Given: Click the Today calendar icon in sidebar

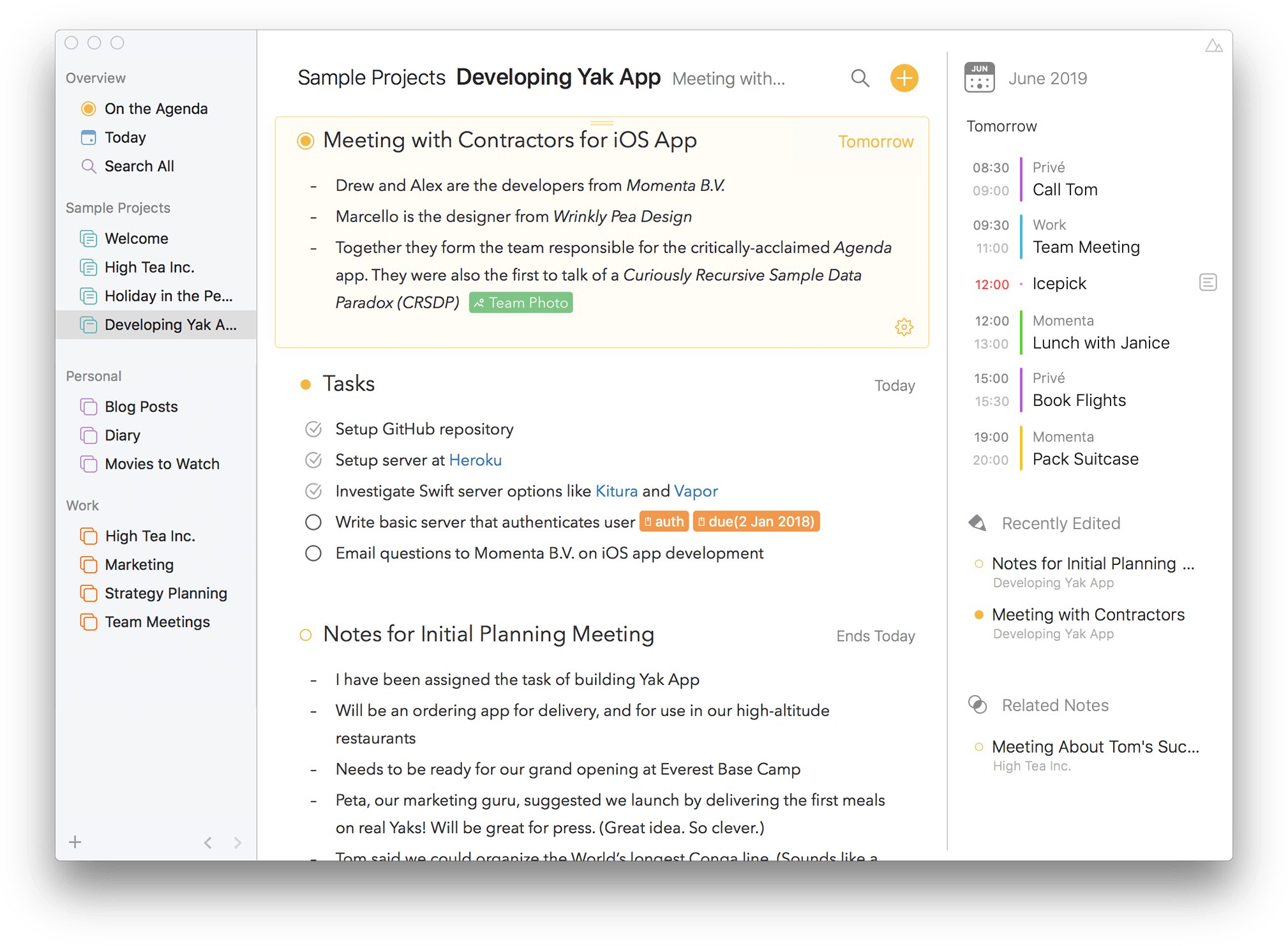Looking at the screenshot, I should pyautogui.click(x=89, y=137).
